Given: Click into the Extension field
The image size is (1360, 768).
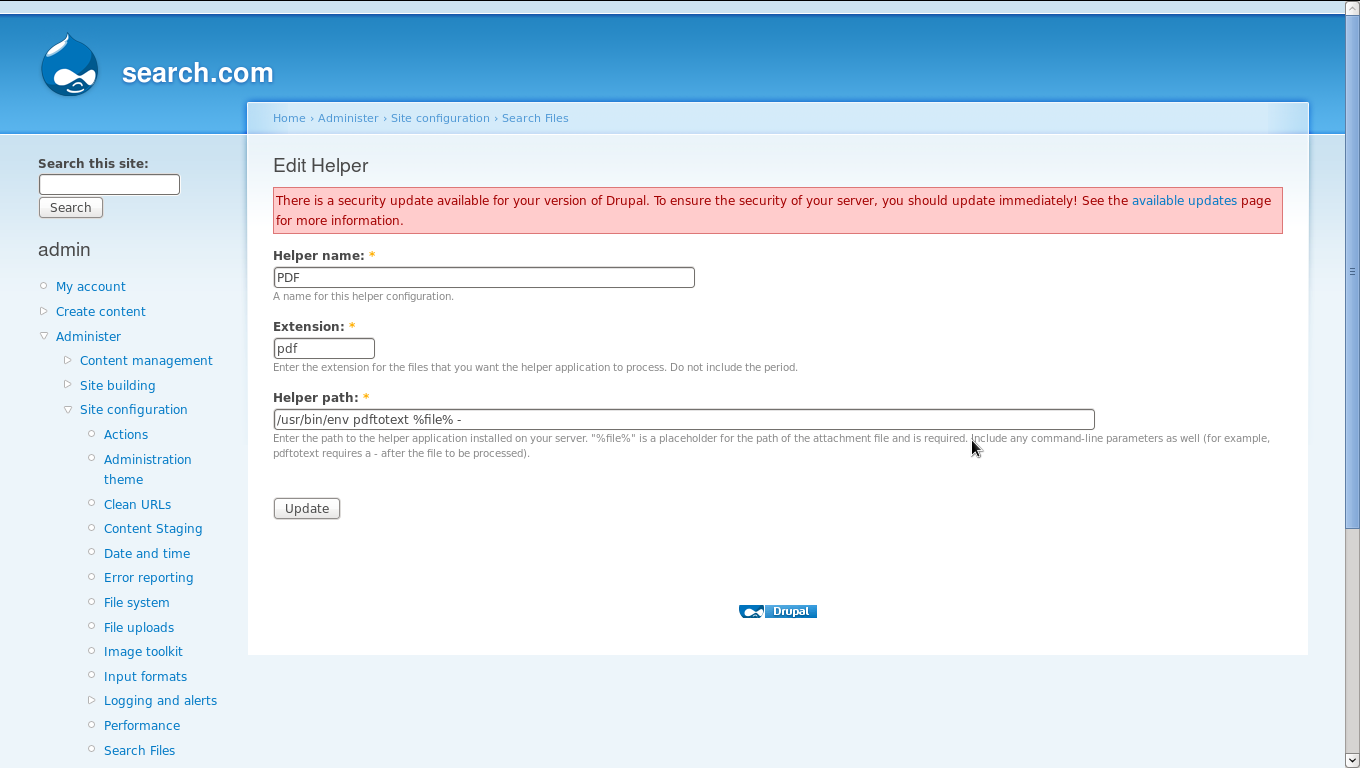Looking at the screenshot, I should coord(324,348).
